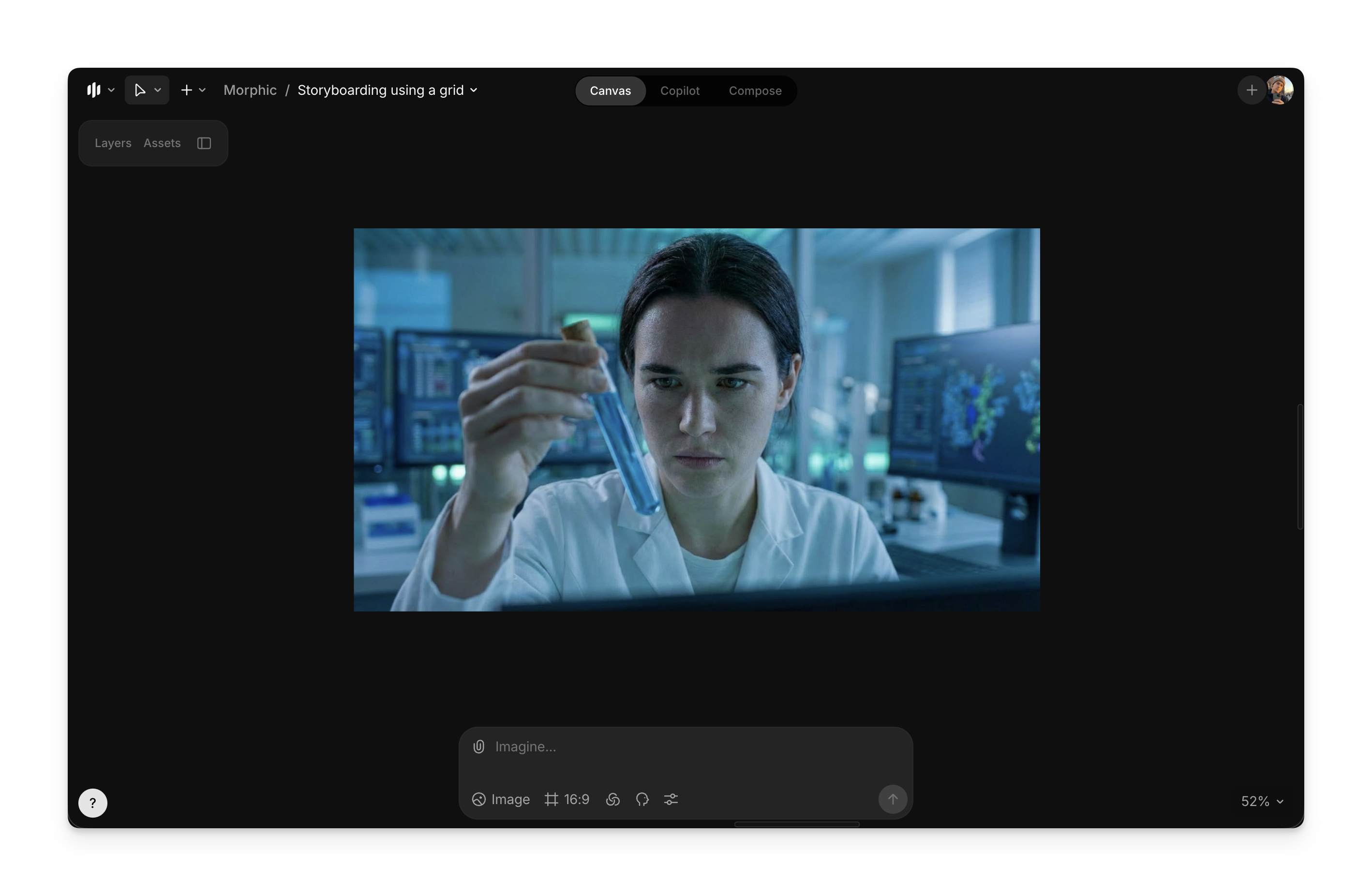The width and height of the screenshot is (1372, 896).
Task: Click the character head icon
Action: 642,799
